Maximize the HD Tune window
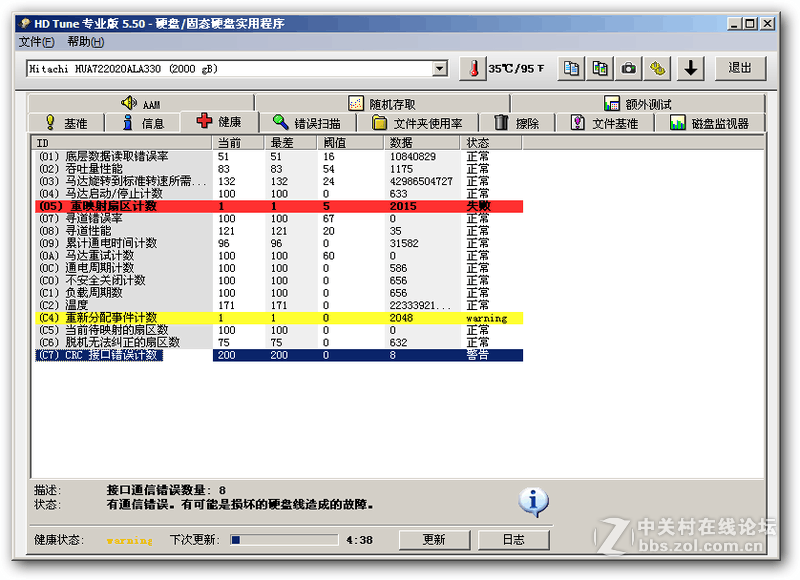 click(x=750, y=23)
